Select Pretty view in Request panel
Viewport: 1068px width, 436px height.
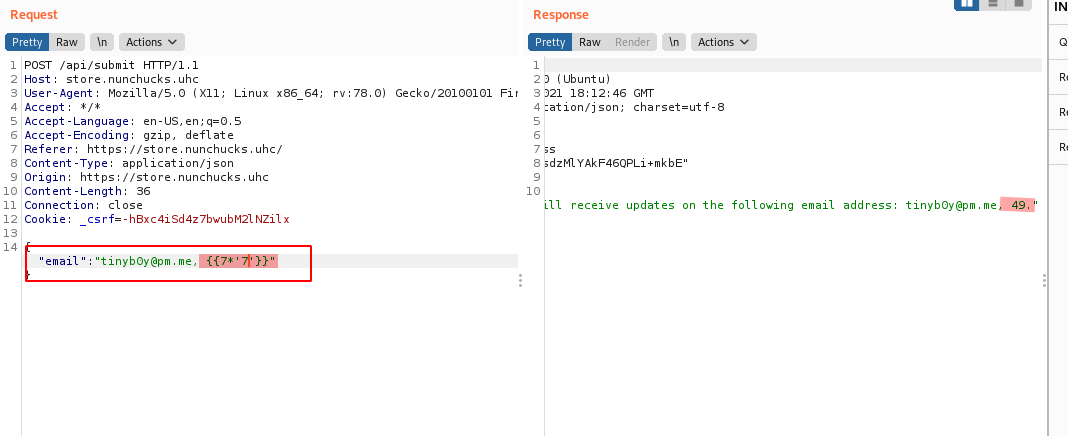point(27,42)
